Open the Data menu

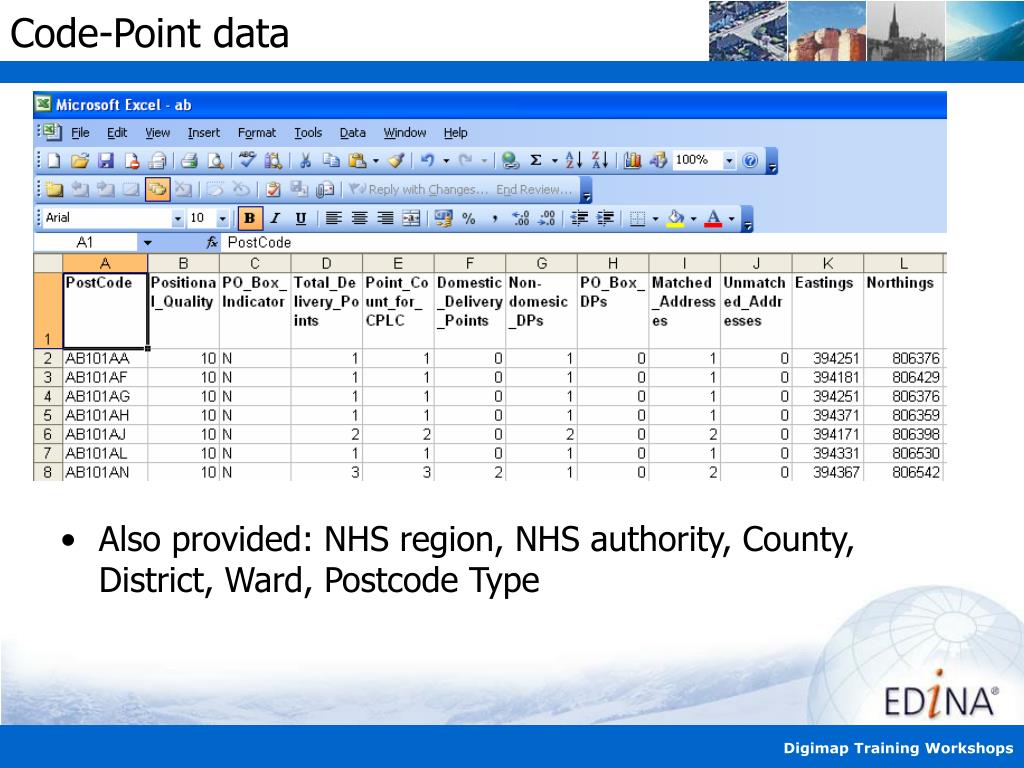[353, 133]
